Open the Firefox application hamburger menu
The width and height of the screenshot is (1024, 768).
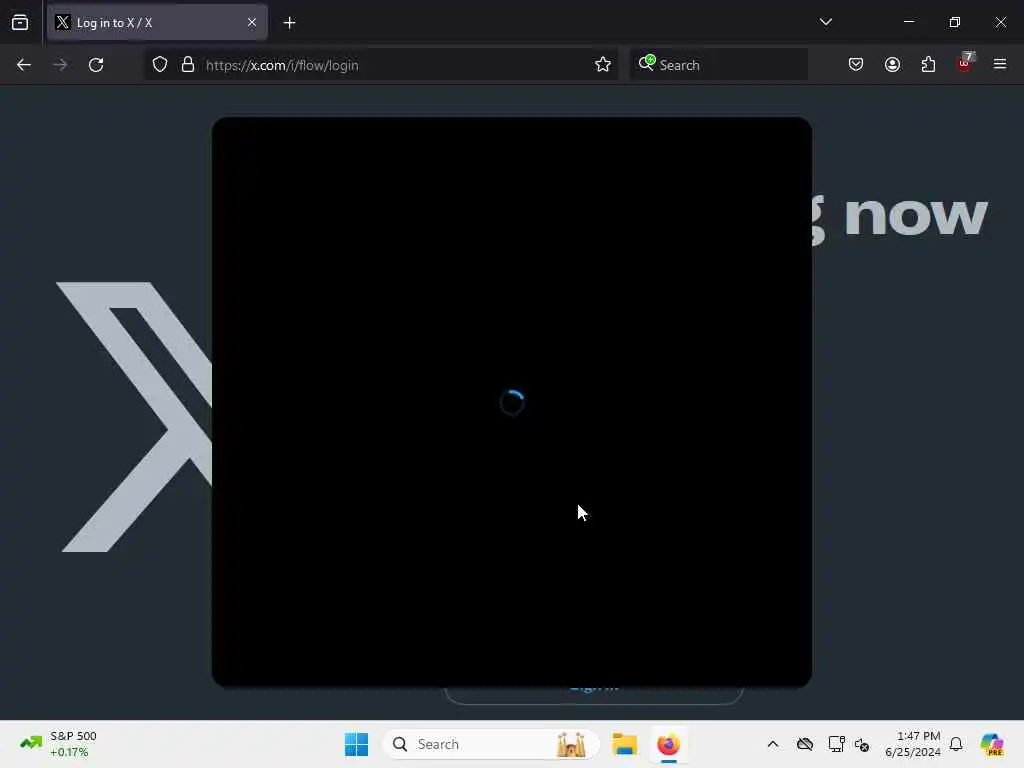click(x=1000, y=64)
